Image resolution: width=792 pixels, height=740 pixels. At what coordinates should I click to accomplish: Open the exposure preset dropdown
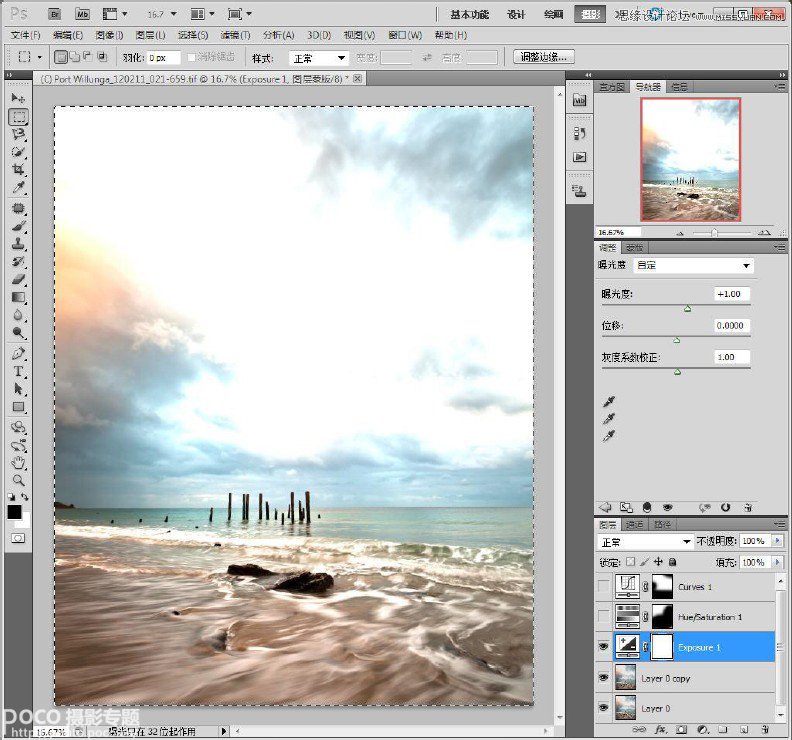(x=694, y=265)
